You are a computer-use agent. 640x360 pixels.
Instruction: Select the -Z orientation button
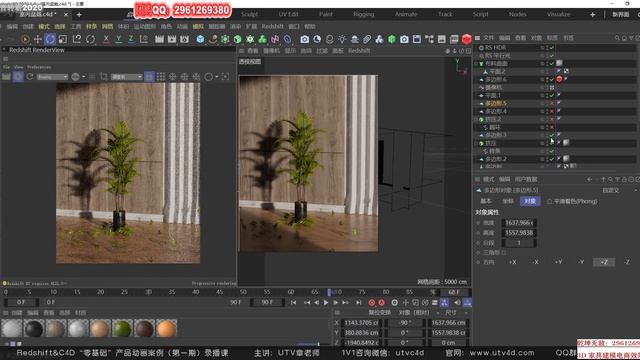click(x=627, y=262)
